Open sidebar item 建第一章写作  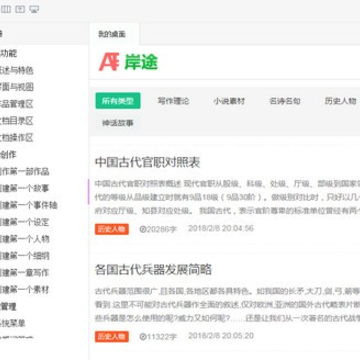[25, 273]
